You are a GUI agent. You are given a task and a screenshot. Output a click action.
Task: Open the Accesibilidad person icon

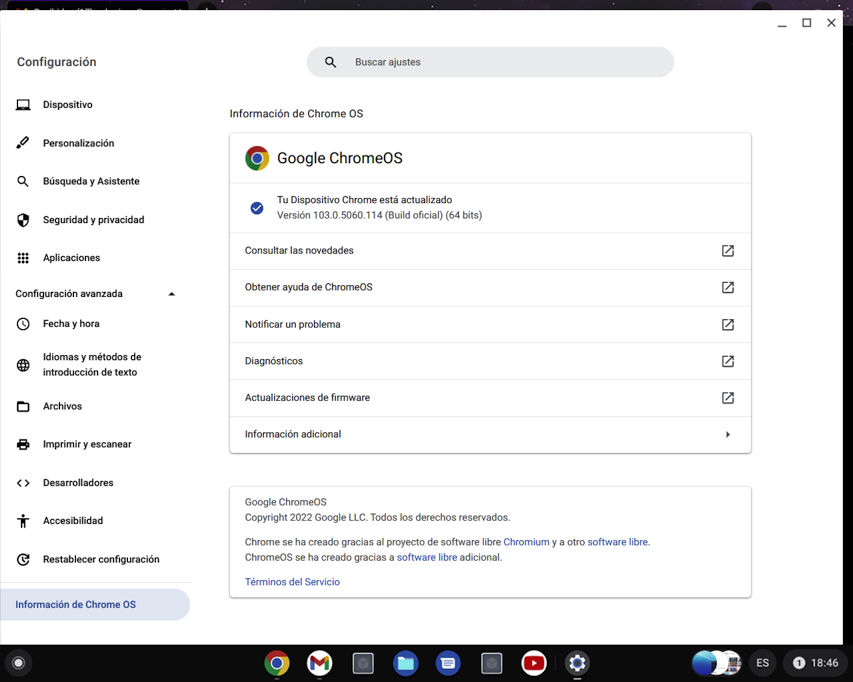coord(23,521)
